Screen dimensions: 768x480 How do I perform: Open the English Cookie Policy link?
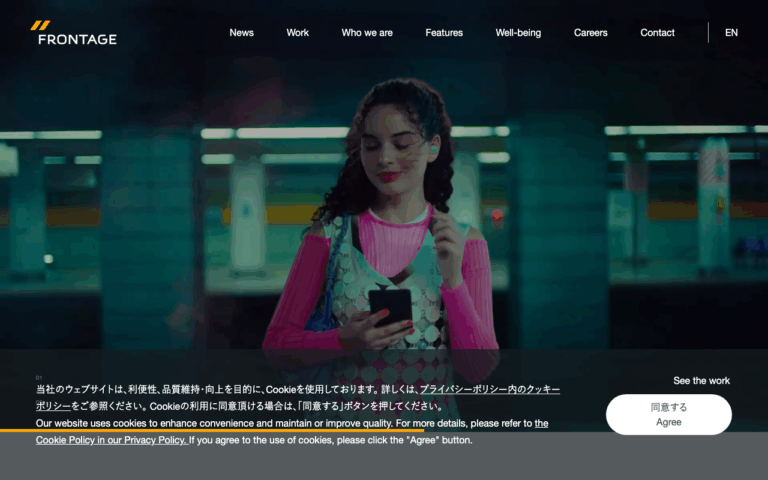tap(112, 440)
